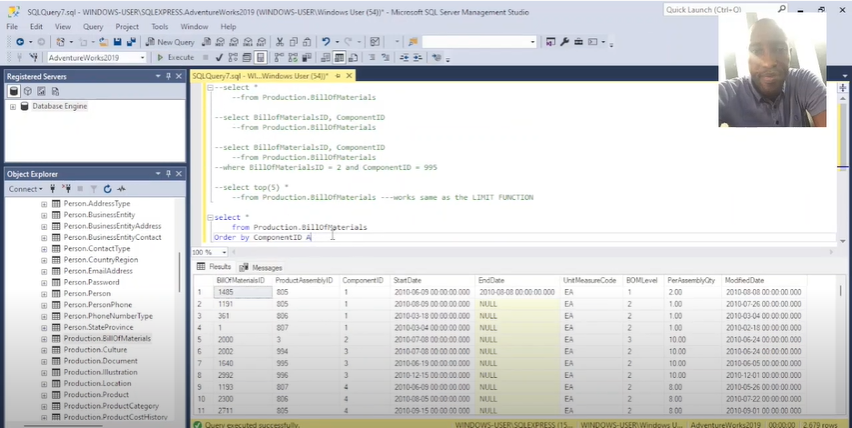The image size is (852, 428).
Task: Click the New Query toolbar button
Action: click(169, 42)
